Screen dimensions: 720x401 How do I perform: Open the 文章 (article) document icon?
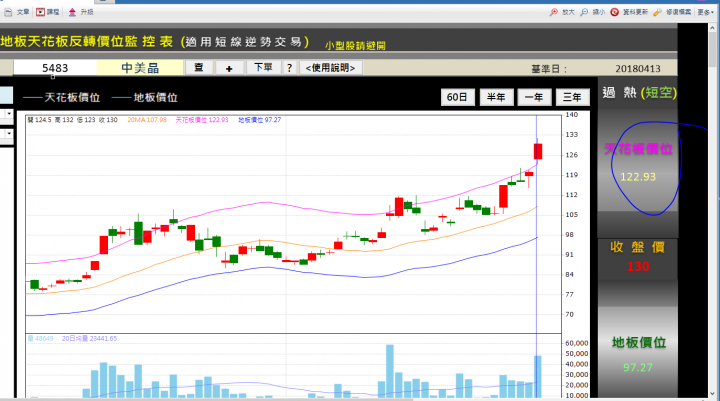tap(8, 12)
